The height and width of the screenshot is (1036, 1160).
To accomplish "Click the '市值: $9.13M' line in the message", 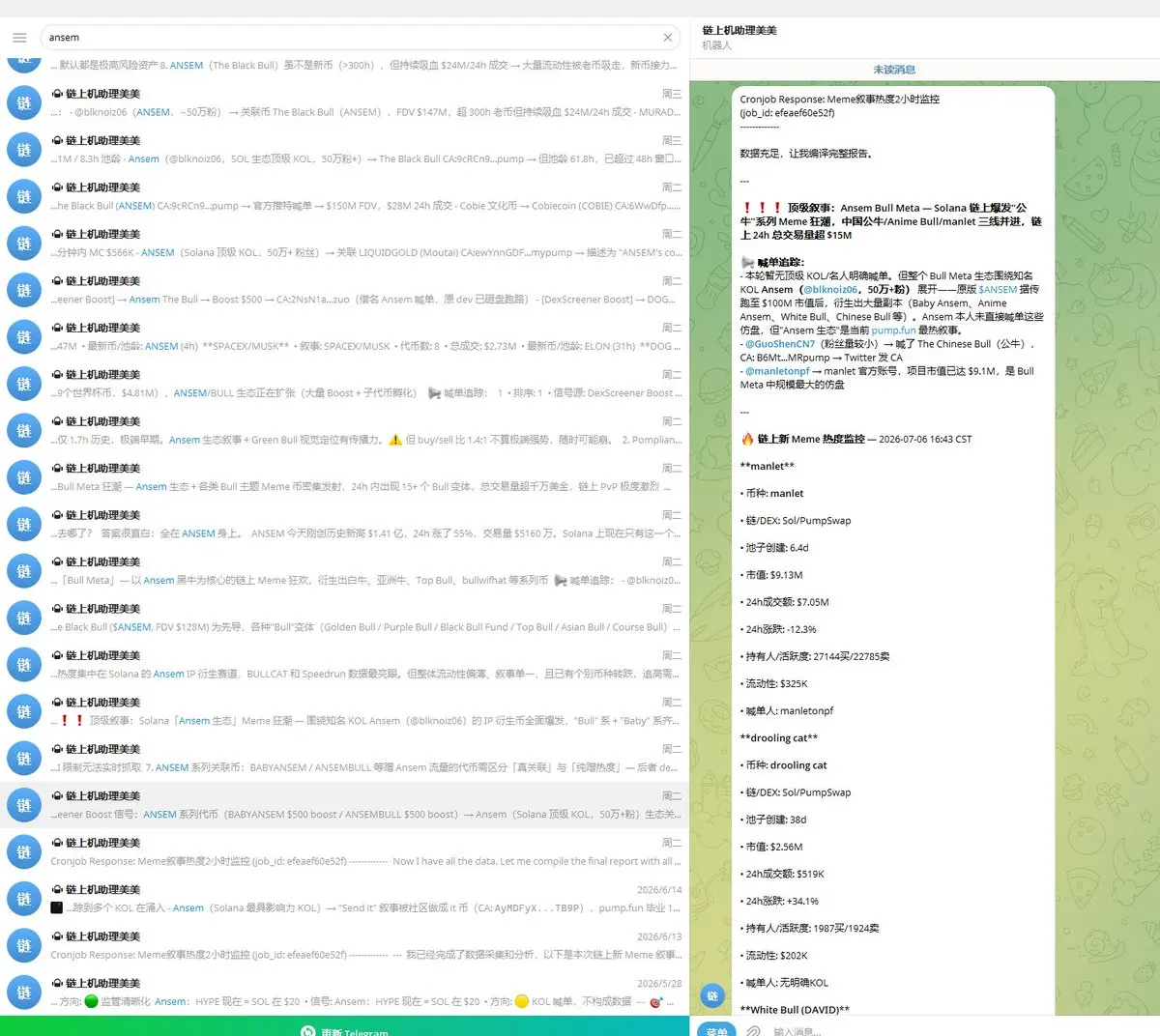I will [773, 575].
